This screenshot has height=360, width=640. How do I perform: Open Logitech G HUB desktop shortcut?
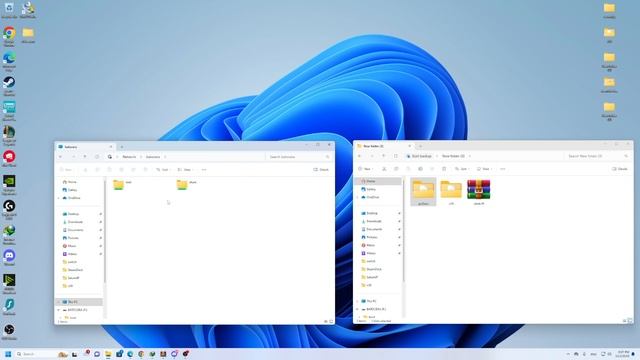(9, 210)
